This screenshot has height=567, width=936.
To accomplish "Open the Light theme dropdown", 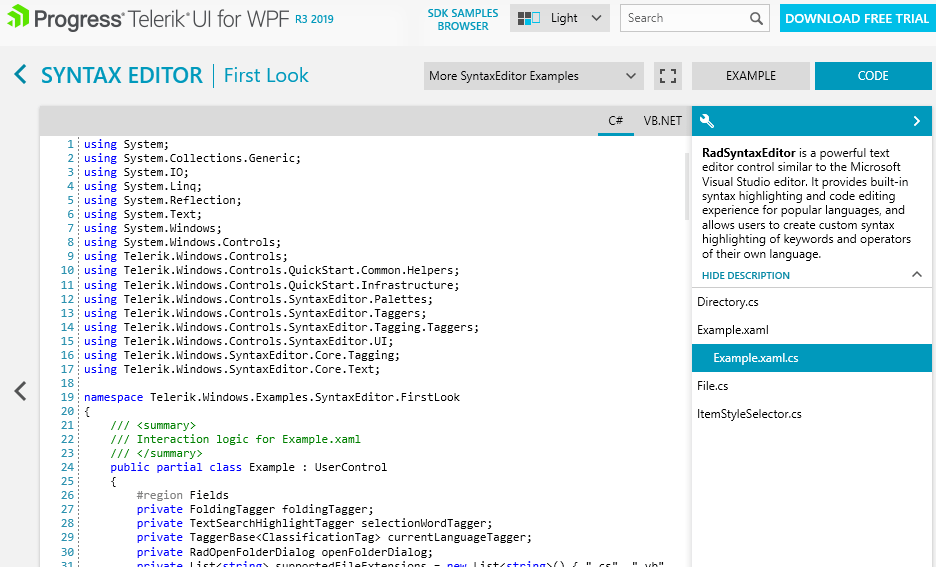I will point(560,18).
